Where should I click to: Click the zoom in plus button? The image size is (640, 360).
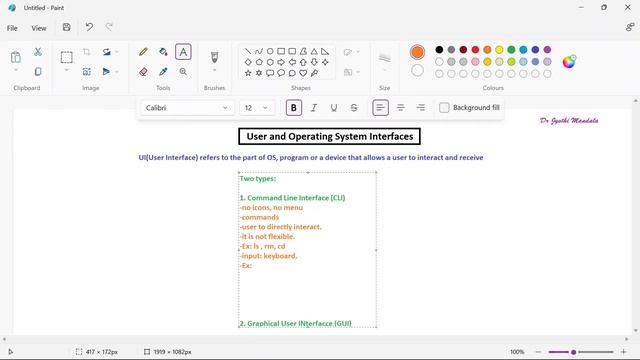(623, 352)
